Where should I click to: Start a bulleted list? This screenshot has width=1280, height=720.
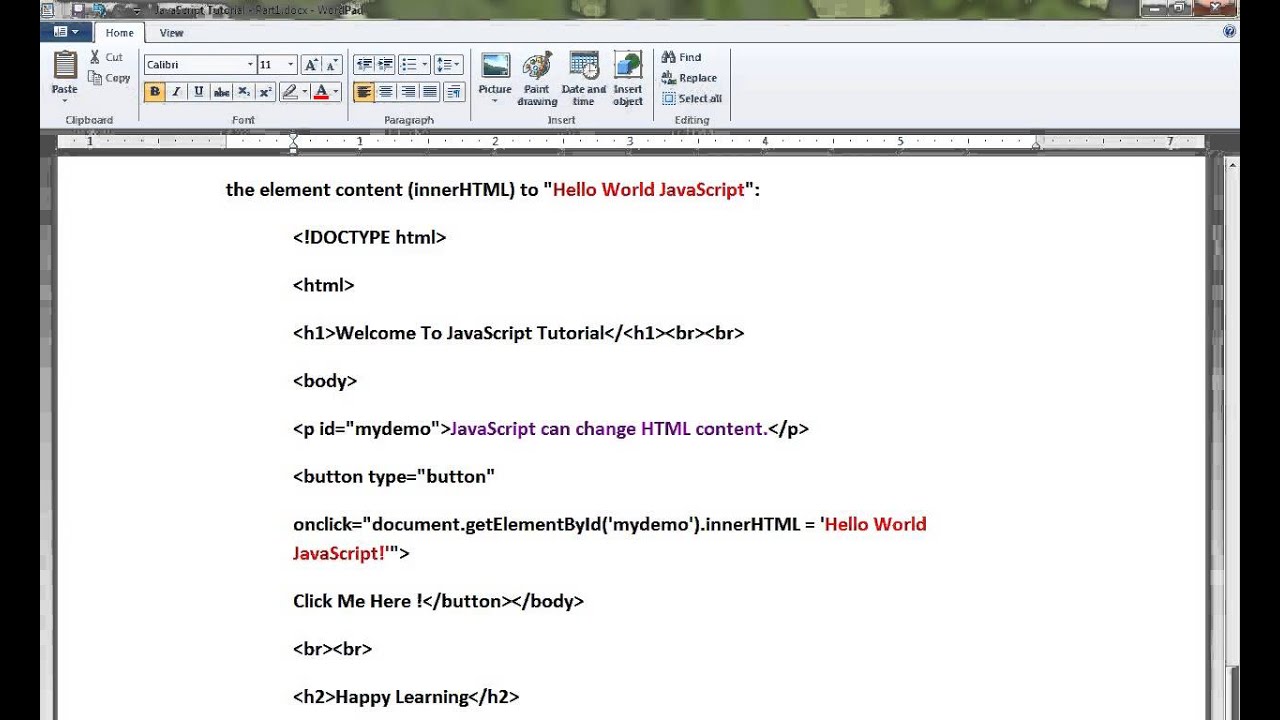pyautogui.click(x=408, y=65)
